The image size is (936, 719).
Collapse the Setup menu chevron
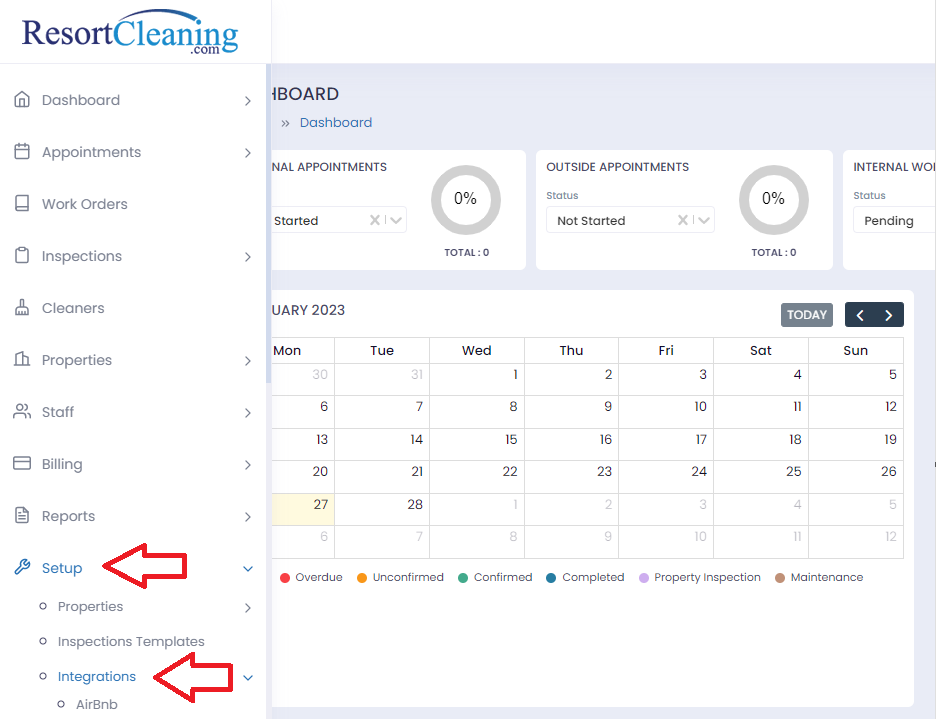[248, 568]
